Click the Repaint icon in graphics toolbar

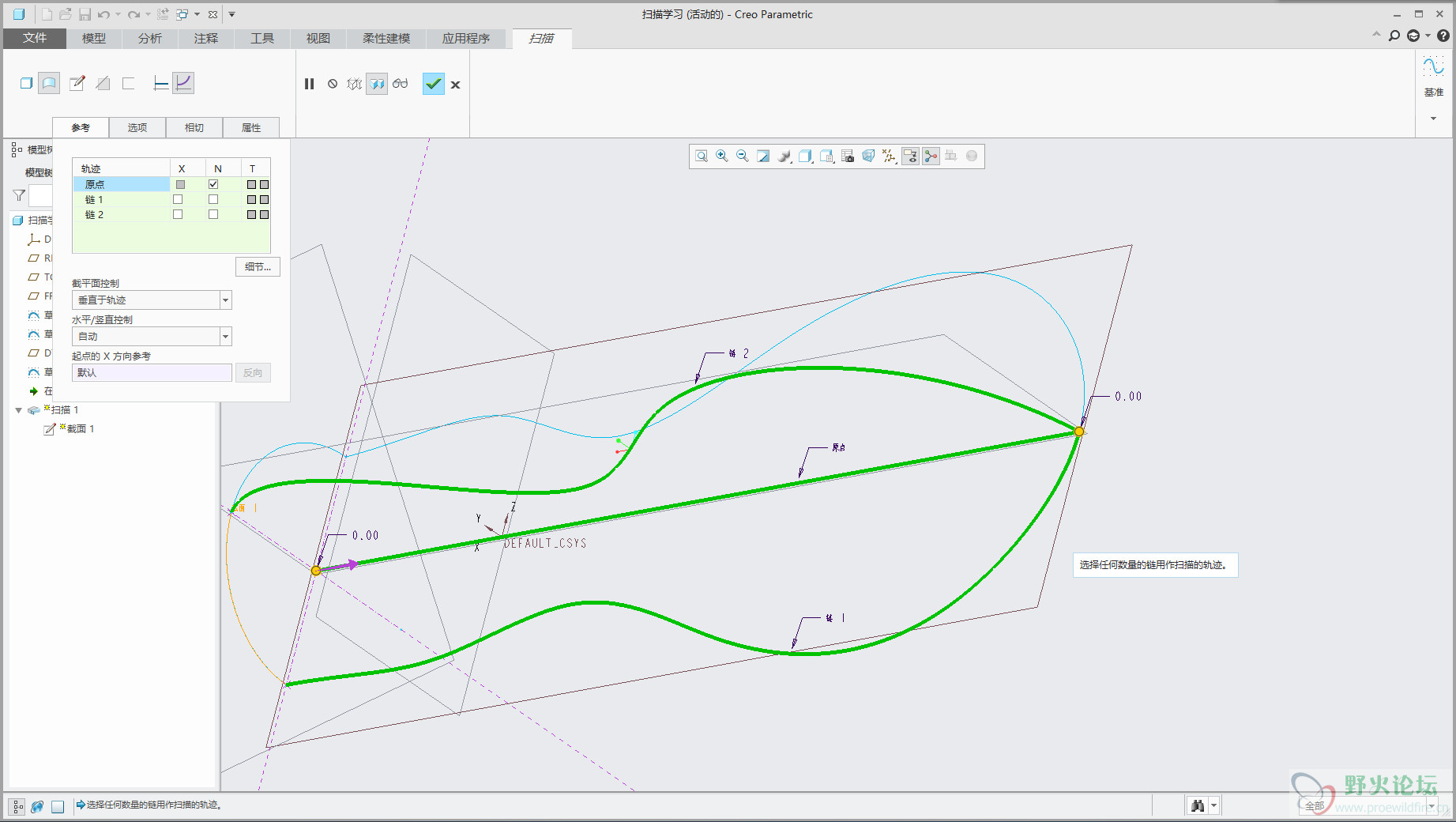763,156
